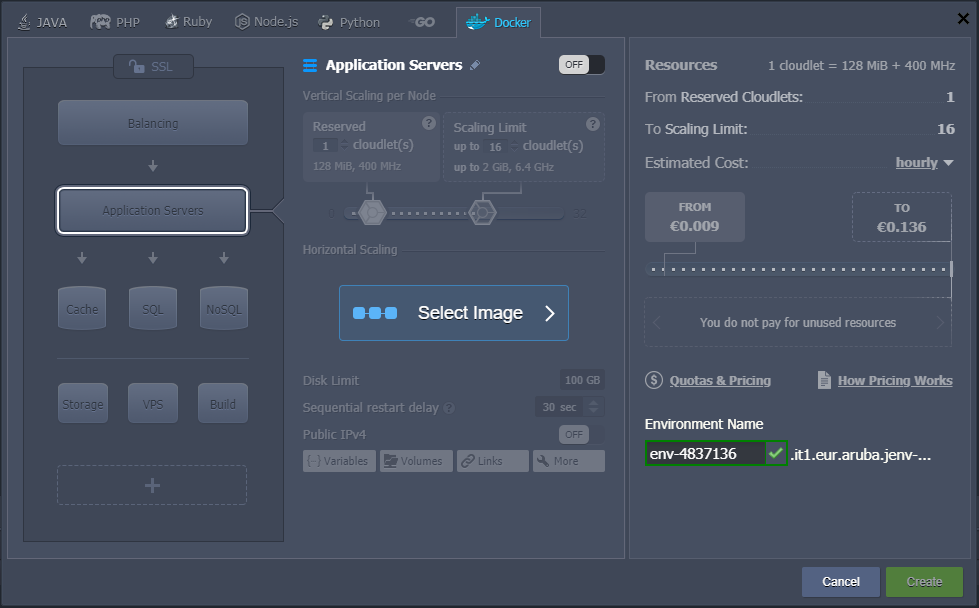Open the hourly estimated cost dropdown

[x=925, y=163]
